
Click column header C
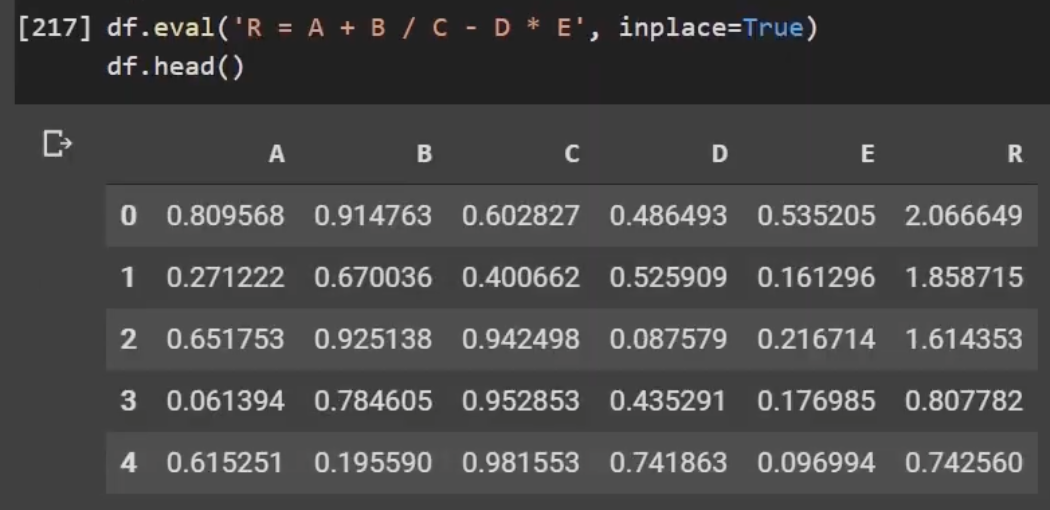click(571, 155)
